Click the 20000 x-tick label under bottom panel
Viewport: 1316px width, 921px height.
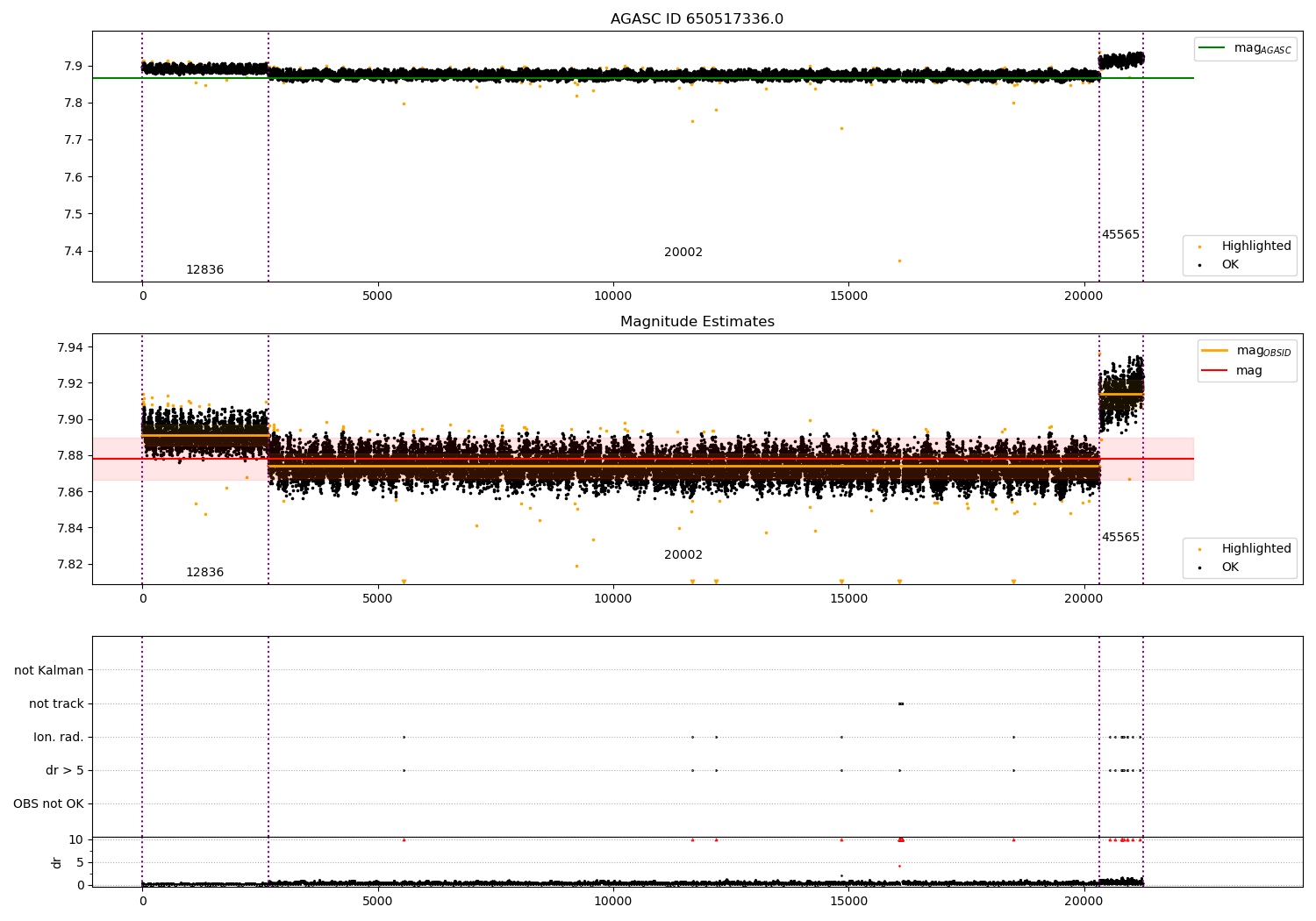pos(1084,902)
